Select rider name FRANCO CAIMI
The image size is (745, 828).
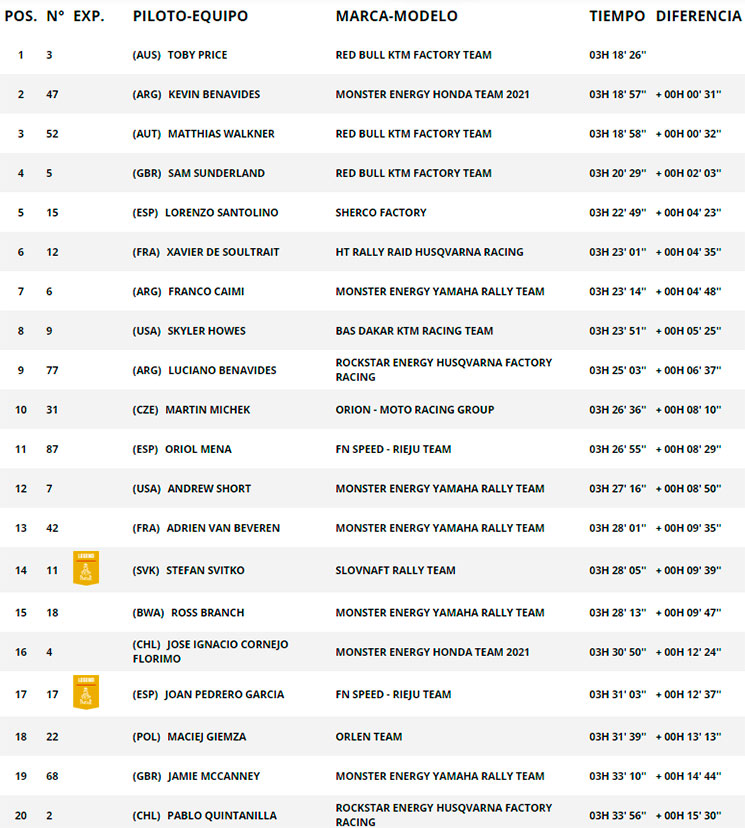206,291
